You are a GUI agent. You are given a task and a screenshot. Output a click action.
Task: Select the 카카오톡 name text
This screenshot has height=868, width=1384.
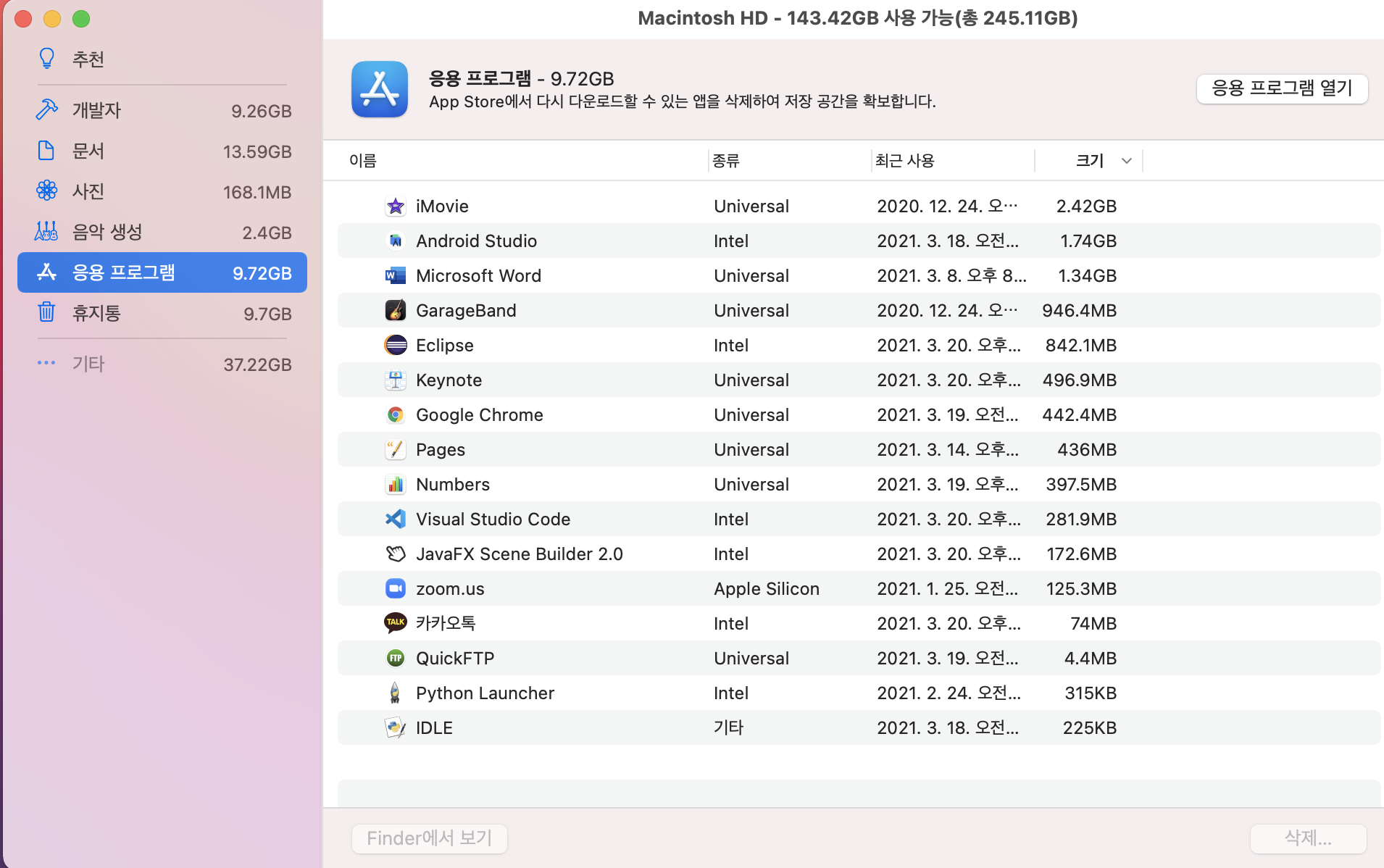click(446, 623)
